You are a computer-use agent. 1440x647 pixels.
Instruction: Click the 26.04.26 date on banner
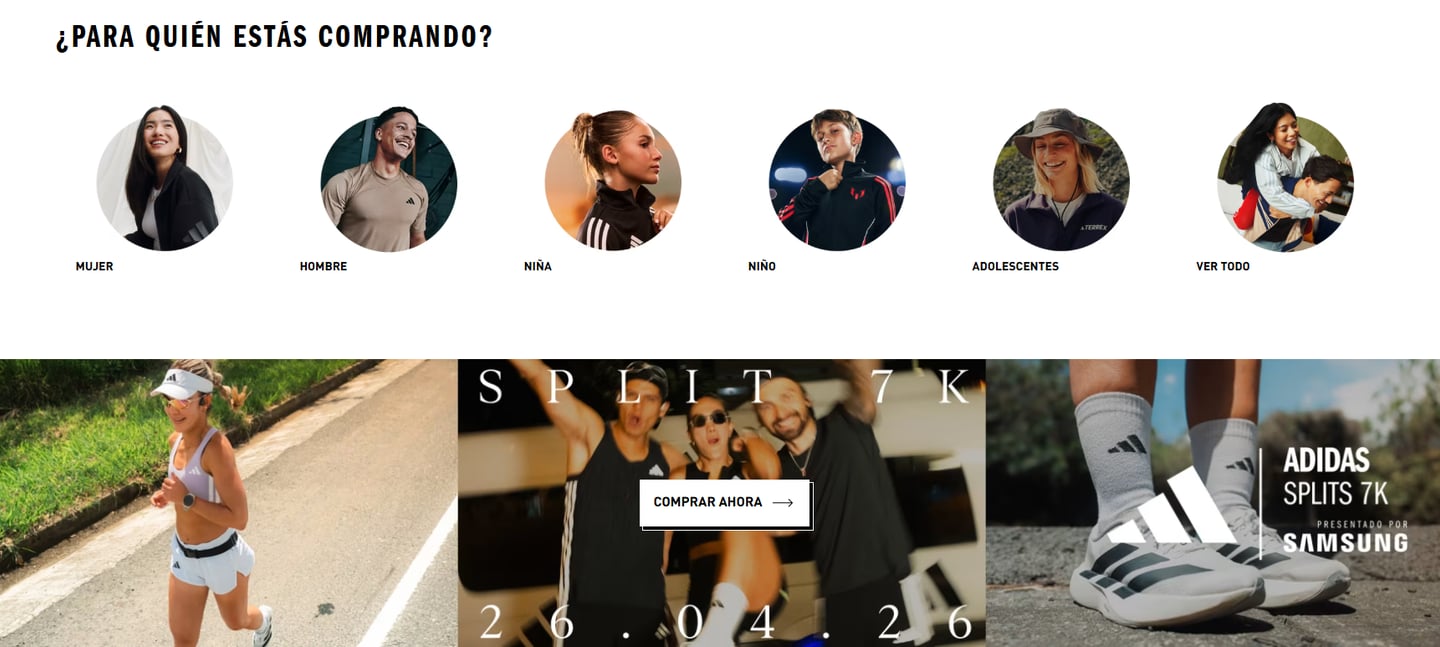click(x=726, y=622)
